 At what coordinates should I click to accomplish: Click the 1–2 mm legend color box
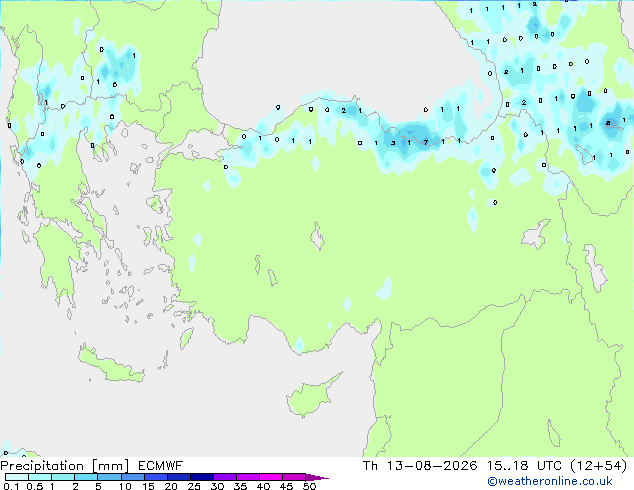pyautogui.click(x=63, y=477)
